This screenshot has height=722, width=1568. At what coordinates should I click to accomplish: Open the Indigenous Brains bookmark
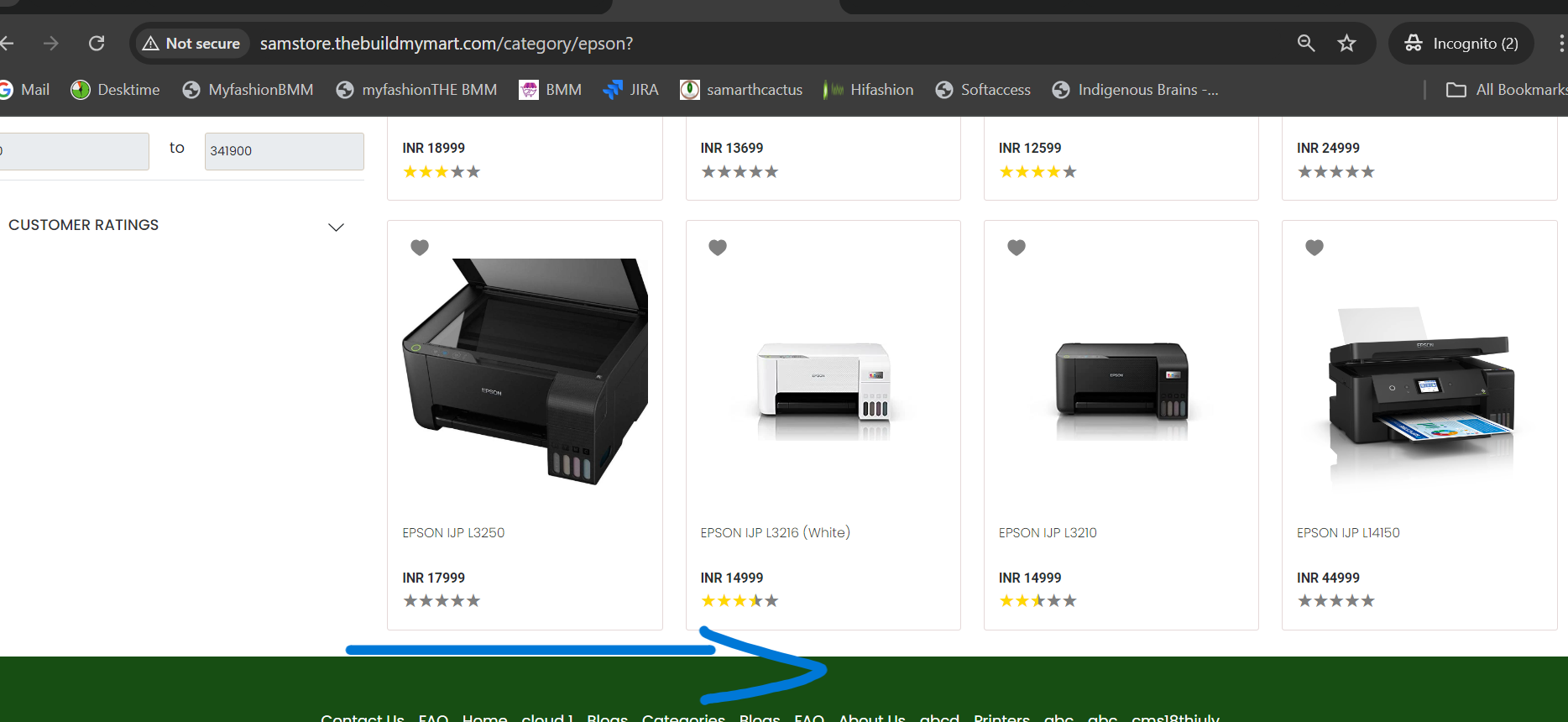coord(1136,90)
